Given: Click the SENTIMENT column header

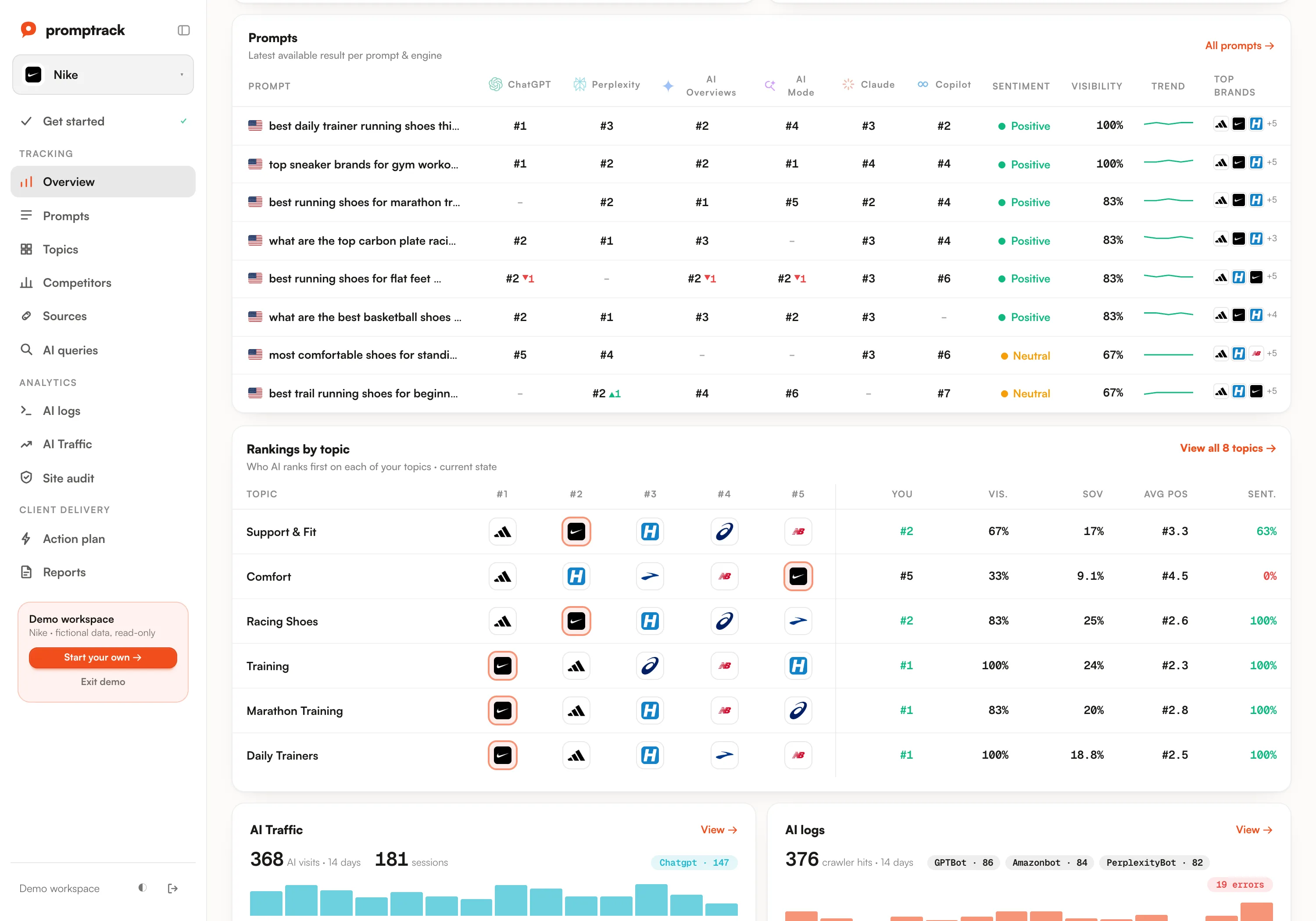Looking at the screenshot, I should tap(1021, 86).
